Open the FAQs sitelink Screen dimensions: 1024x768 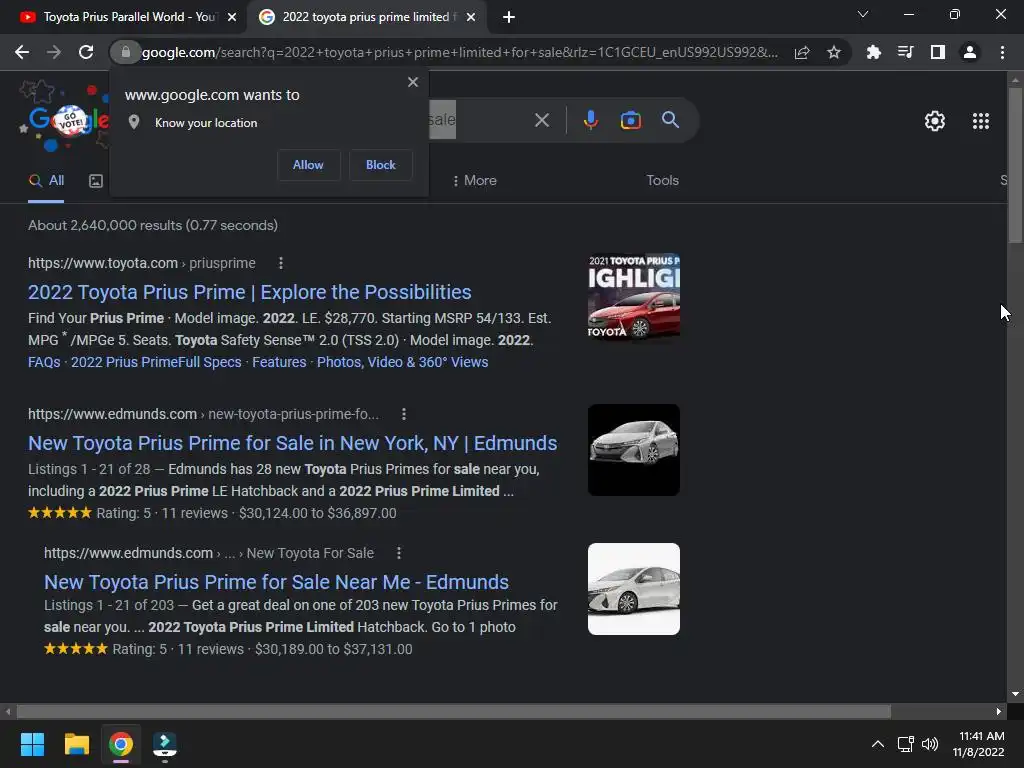44,362
